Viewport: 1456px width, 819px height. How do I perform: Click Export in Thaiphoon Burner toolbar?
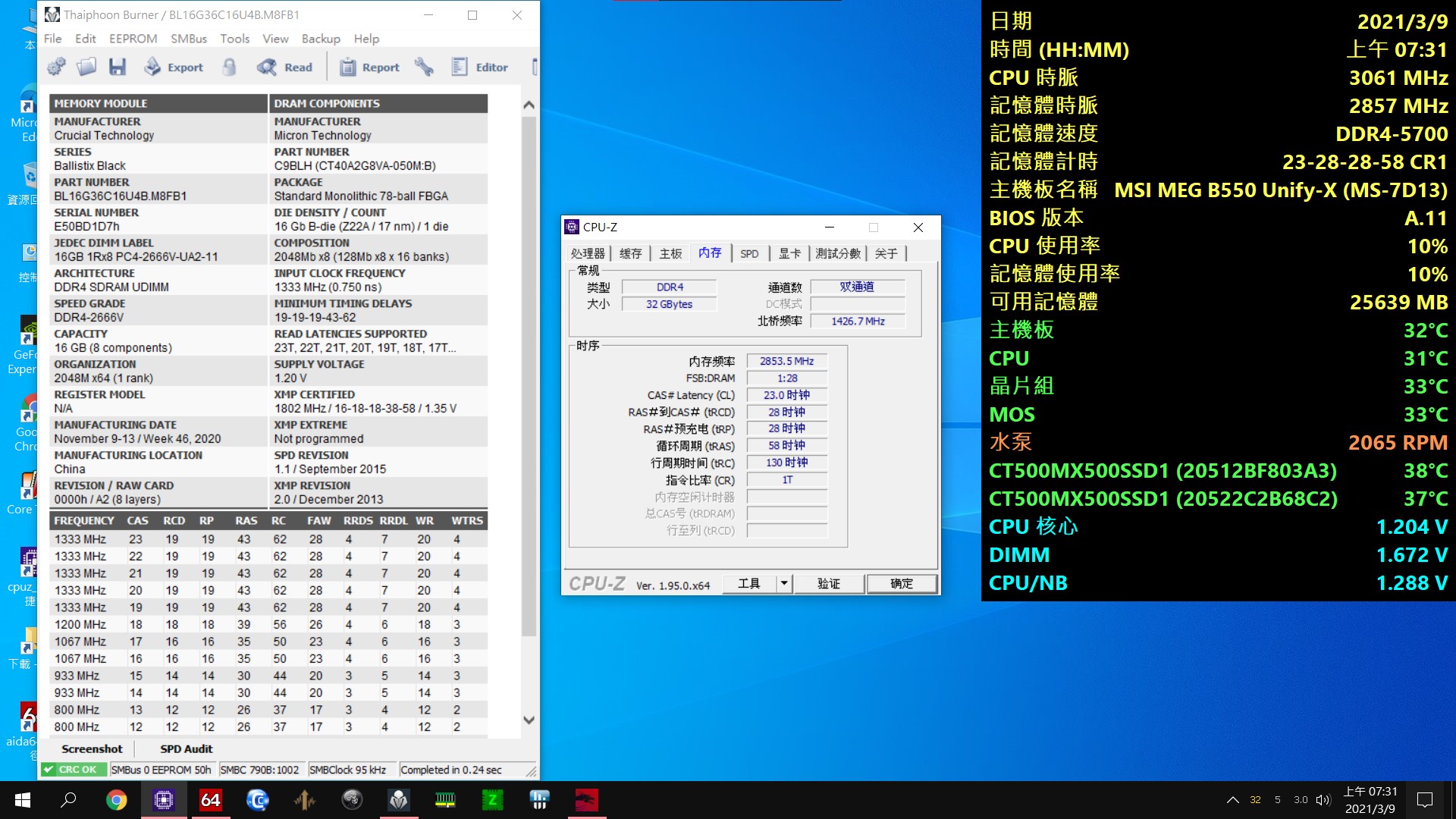pos(174,67)
